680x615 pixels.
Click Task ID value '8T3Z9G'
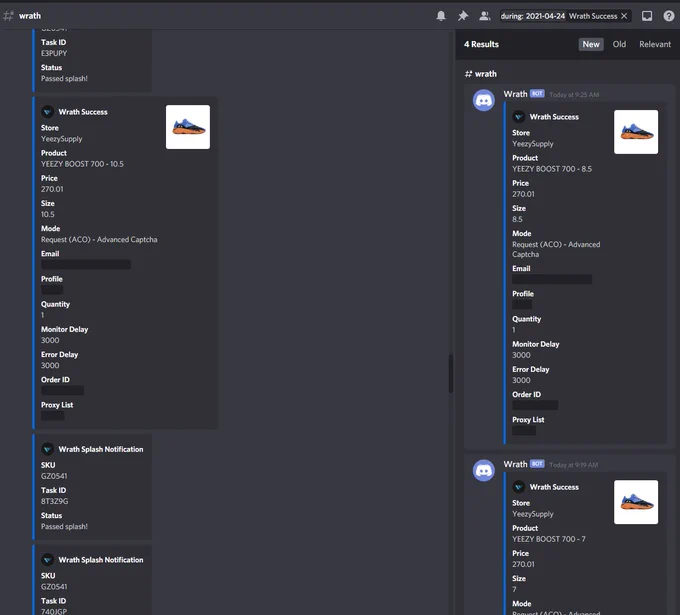coord(54,501)
